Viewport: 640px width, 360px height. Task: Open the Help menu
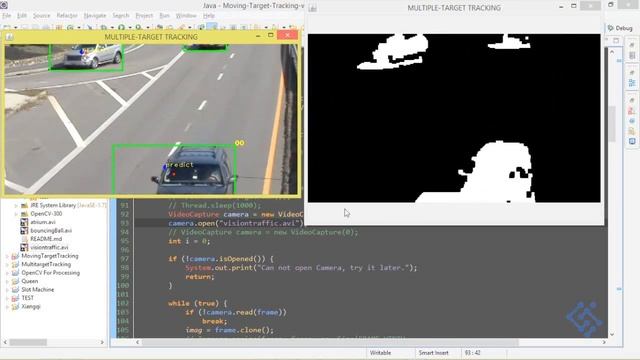point(209,16)
